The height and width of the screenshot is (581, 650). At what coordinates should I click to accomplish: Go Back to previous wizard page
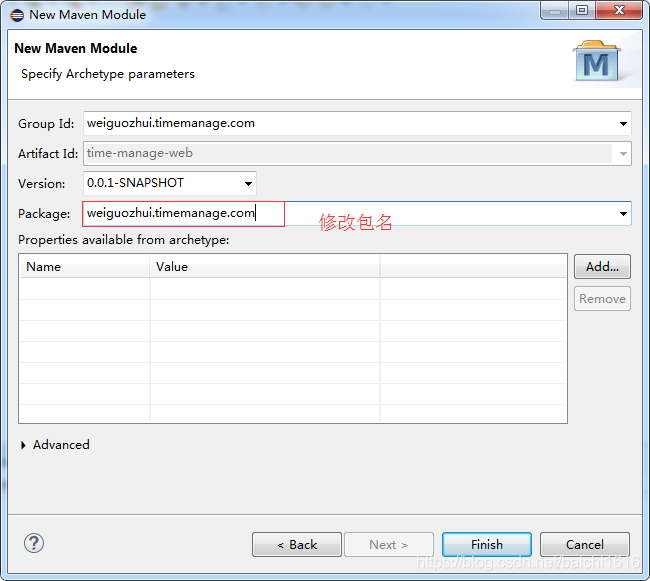click(297, 545)
